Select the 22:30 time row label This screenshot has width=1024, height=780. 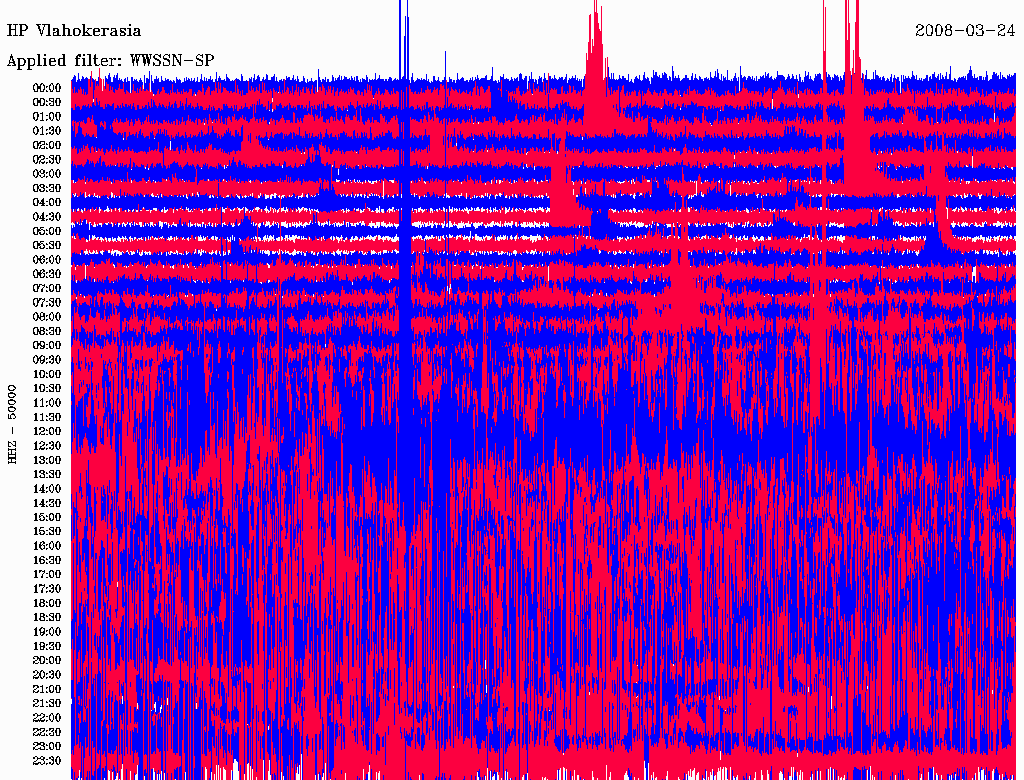click(x=47, y=732)
